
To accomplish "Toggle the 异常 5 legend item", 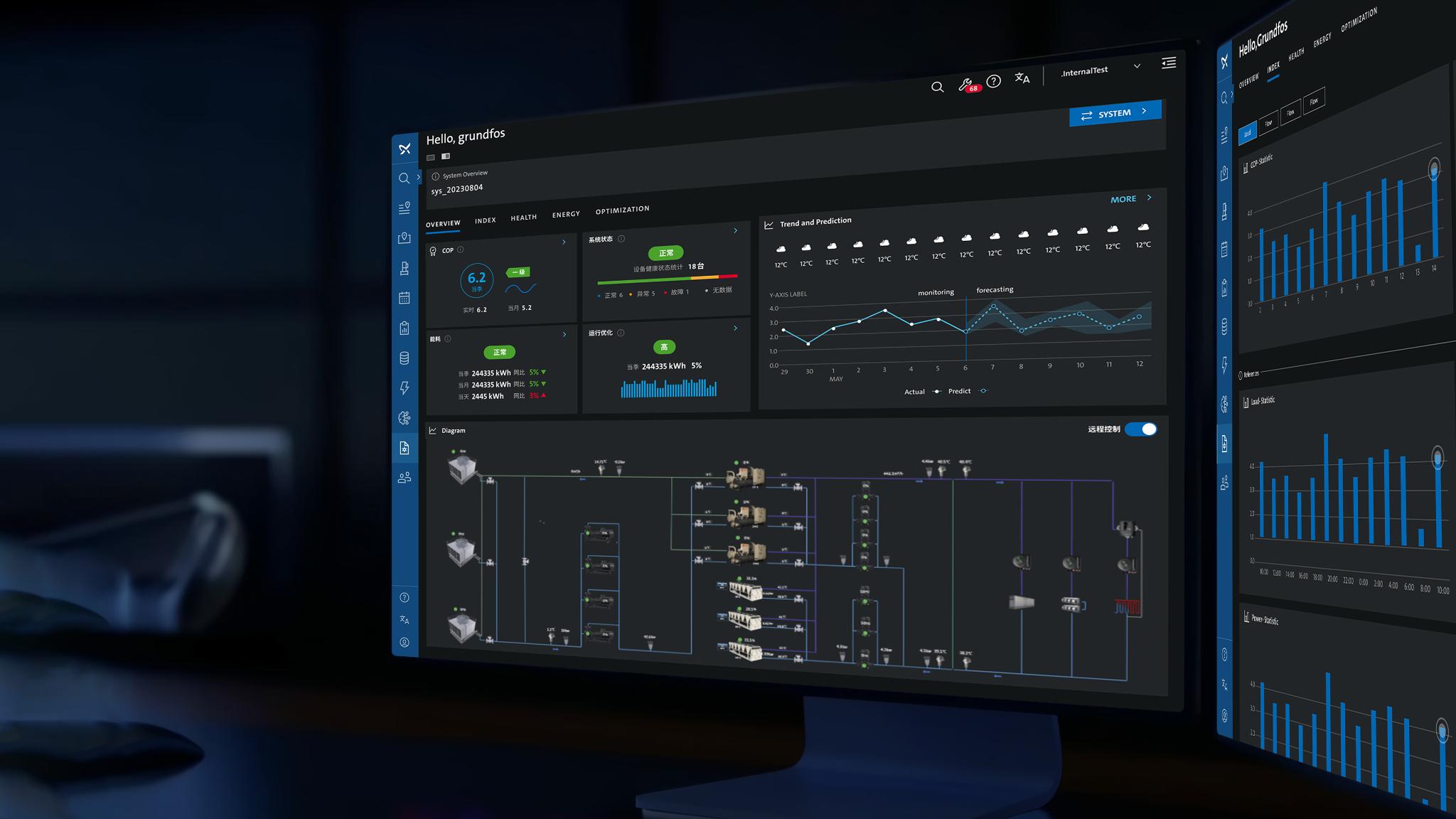I will (643, 294).
